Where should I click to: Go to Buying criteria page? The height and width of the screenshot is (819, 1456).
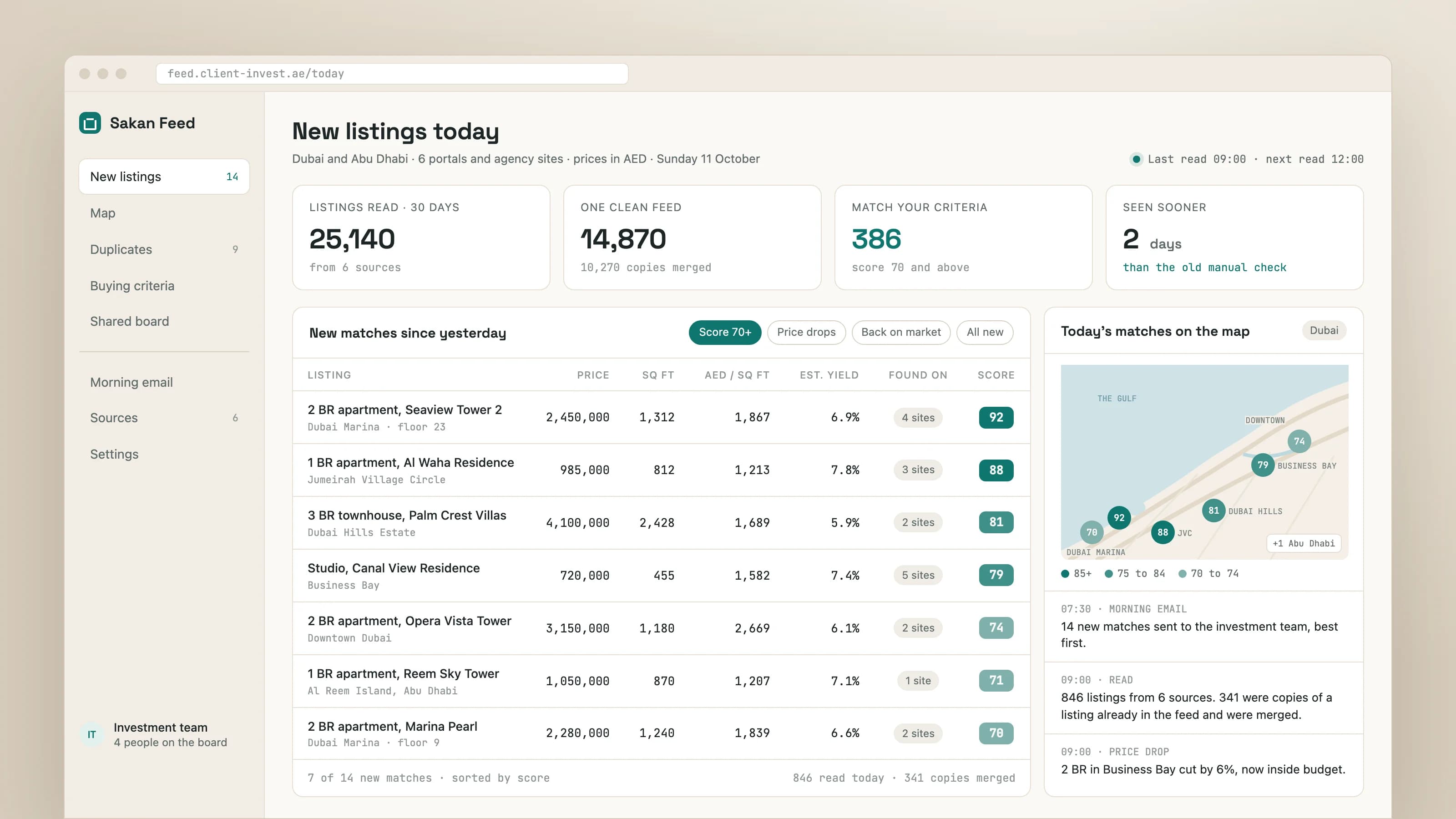[164, 285]
